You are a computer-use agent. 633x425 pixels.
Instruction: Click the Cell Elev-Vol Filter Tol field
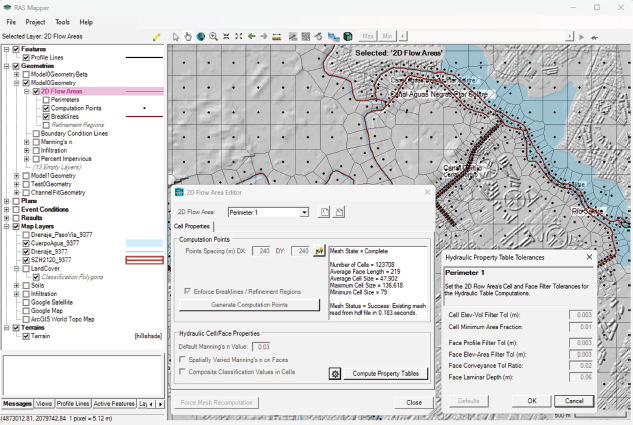[579, 314]
